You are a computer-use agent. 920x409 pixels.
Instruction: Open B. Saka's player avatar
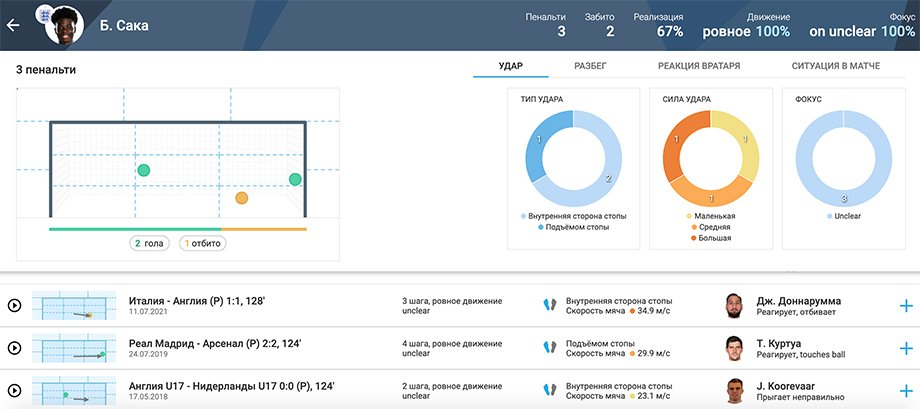pyautogui.click(x=64, y=26)
